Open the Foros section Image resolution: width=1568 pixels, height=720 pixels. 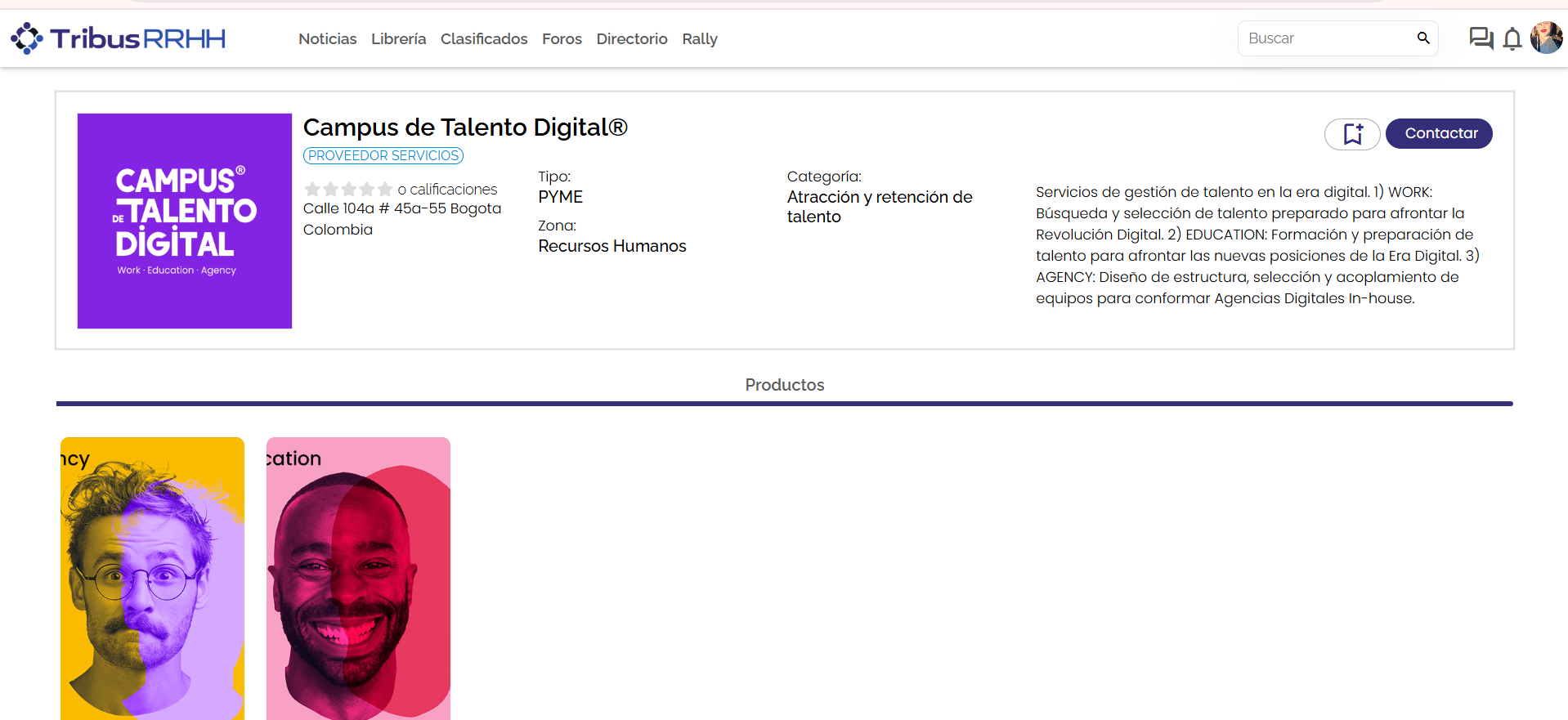(x=562, y=39)
